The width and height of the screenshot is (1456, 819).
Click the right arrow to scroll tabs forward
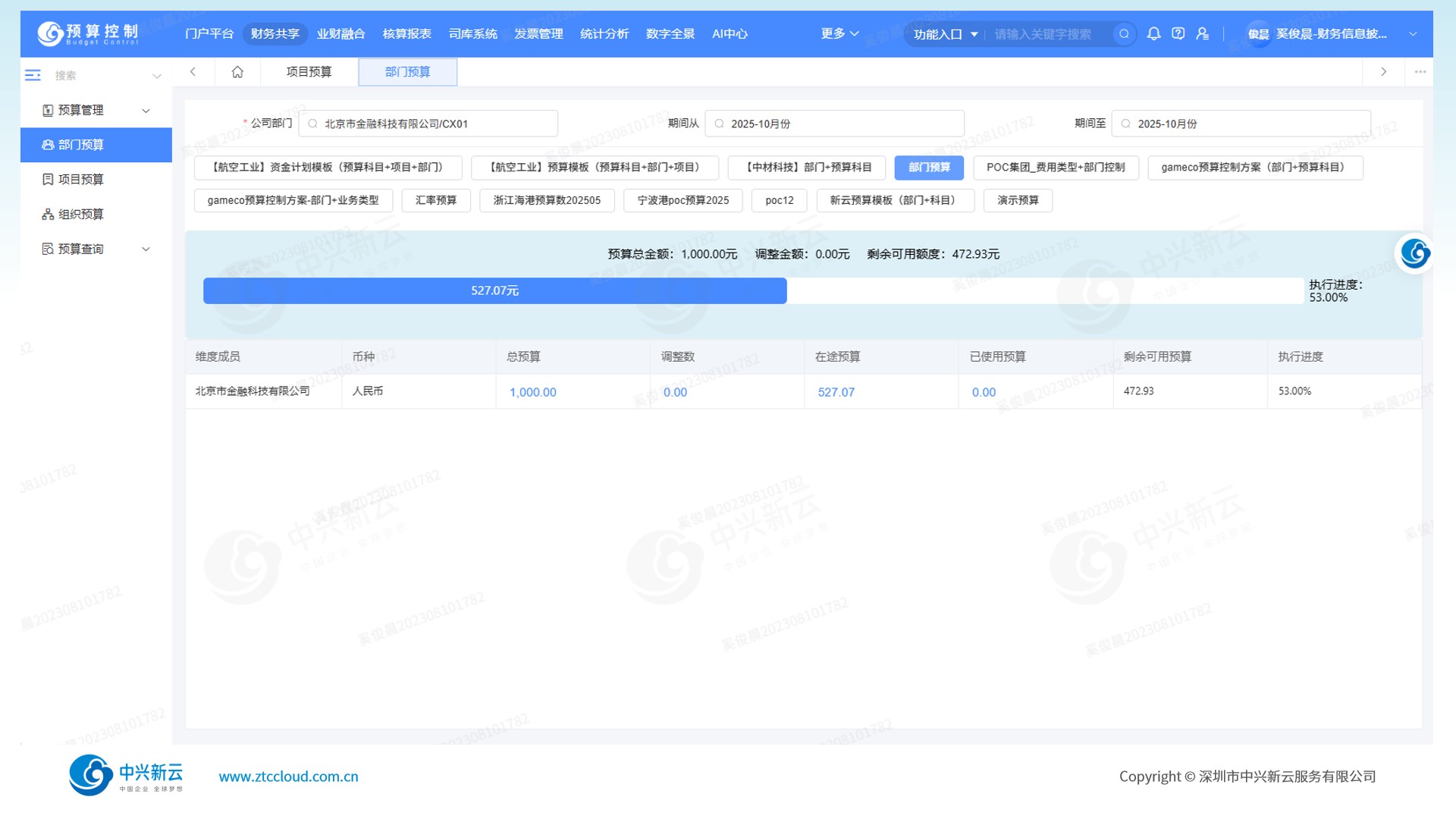coord(1383,72)
